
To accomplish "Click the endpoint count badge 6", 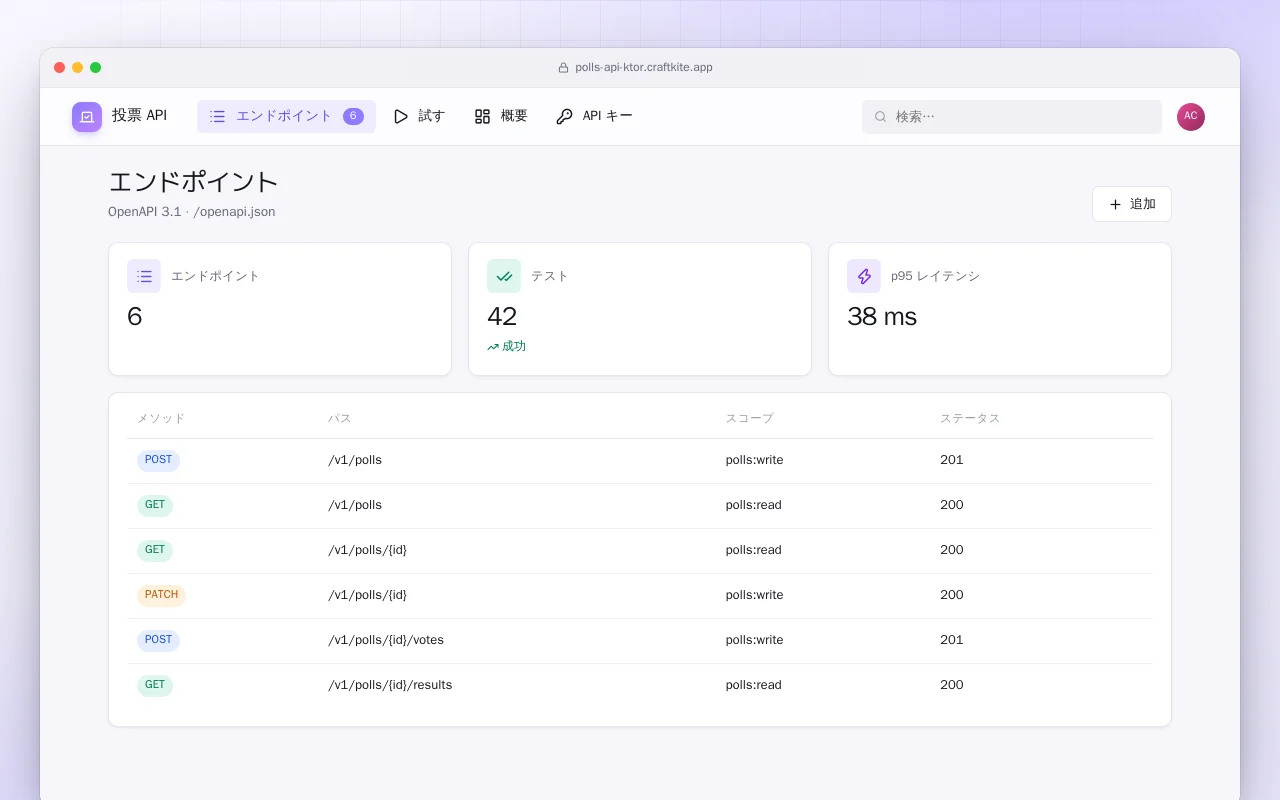I will (353, 116).
